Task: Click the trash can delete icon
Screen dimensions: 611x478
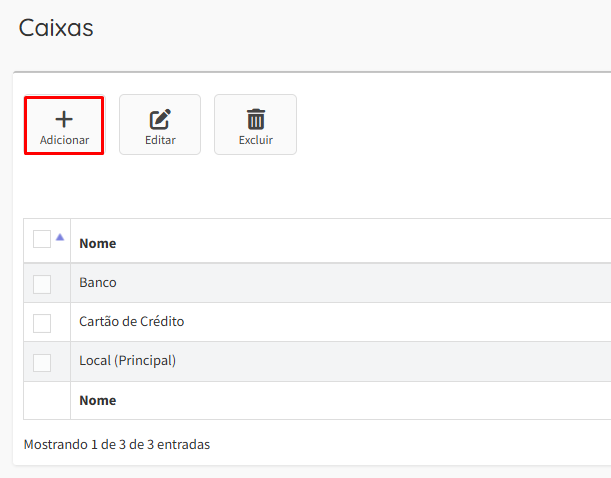Action: (x=255, y=119)
